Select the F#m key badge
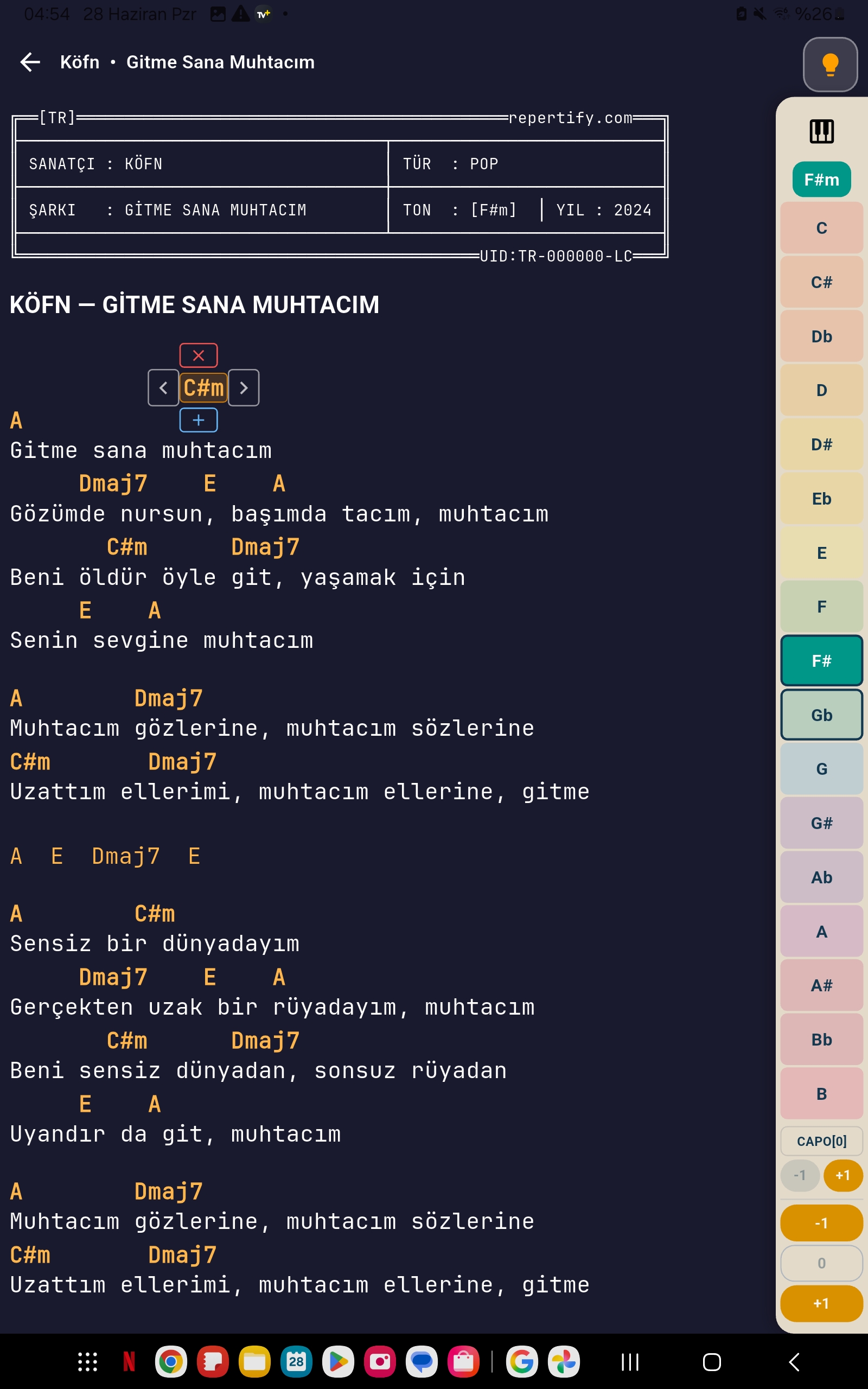This screenshot has height=1389, width=868. point(821,180)
